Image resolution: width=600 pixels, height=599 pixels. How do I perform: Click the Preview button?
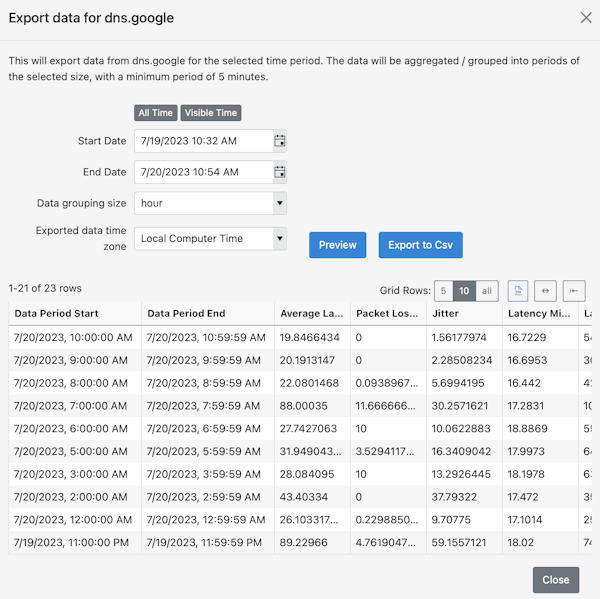337,245
